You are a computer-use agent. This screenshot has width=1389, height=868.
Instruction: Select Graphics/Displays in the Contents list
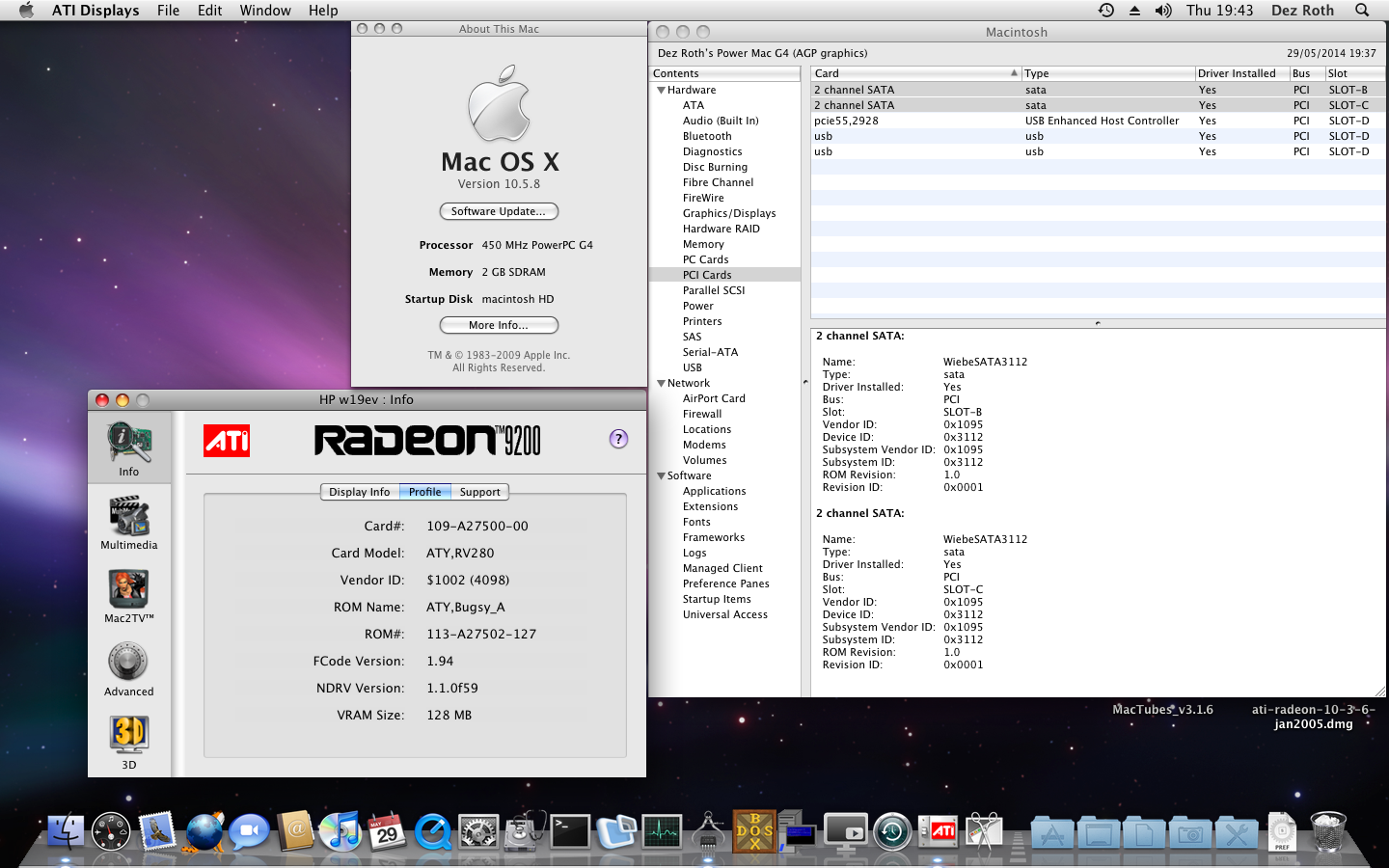tap(728, 213)
